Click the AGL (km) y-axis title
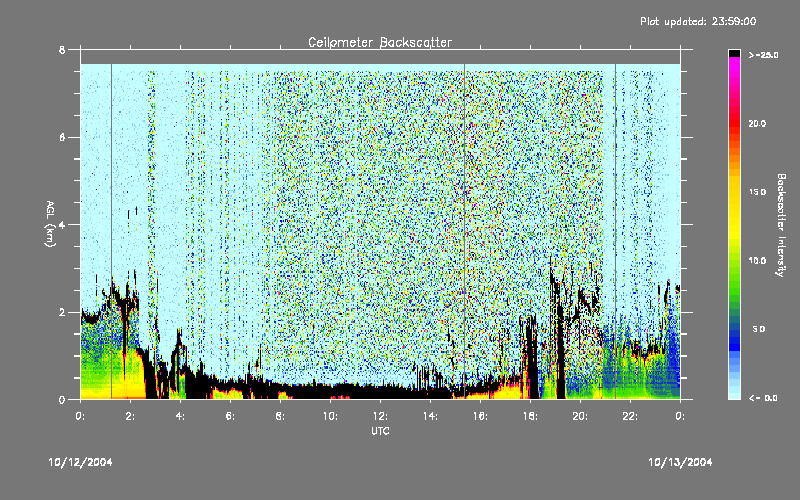Image resolution: width=800 pixels, height=500 pixels. (x=50, y=223)
